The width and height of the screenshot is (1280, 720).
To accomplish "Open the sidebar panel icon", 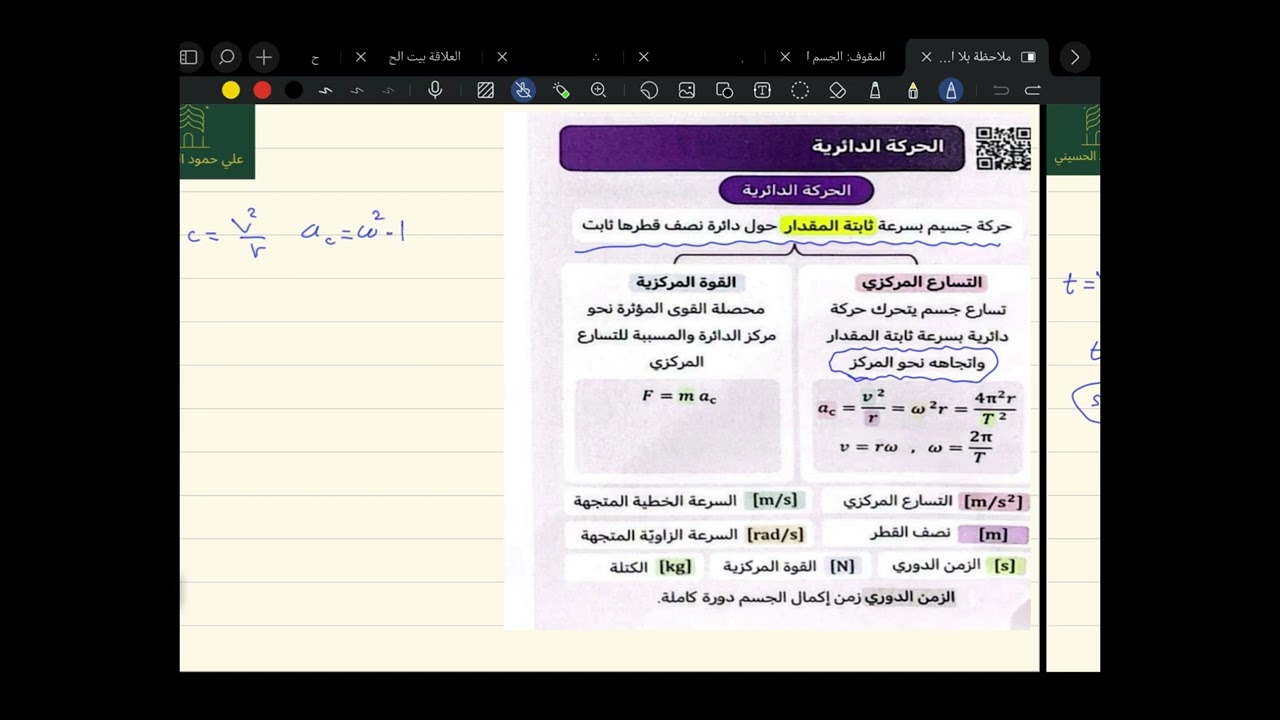I will coord(189,57).
